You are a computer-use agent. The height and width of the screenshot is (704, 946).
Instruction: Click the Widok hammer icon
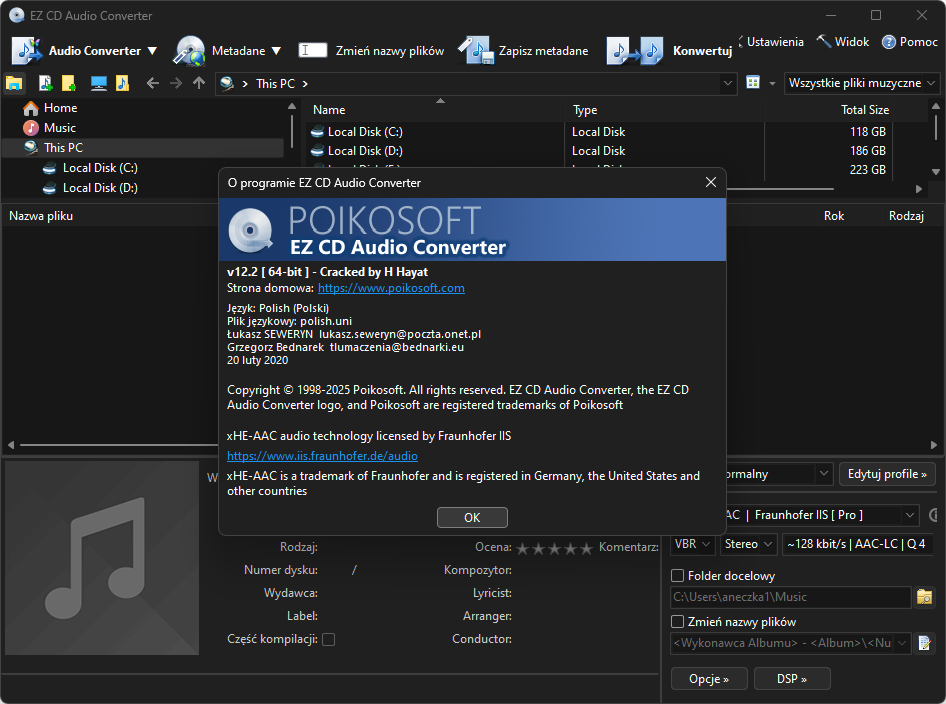coord(824,42)
